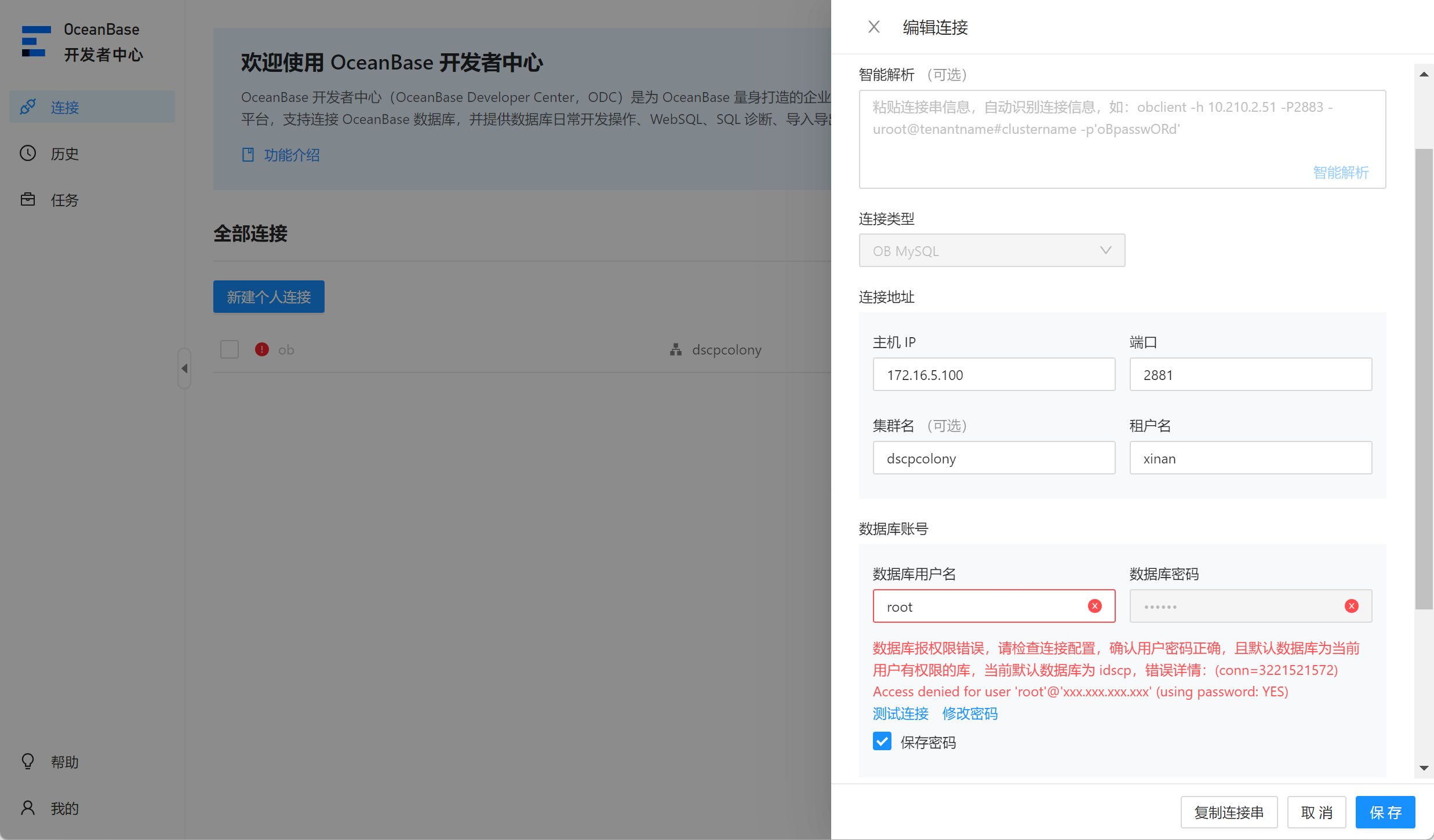
Task: Open the 我的 sidebar menu item
Action: pos(92,808)
